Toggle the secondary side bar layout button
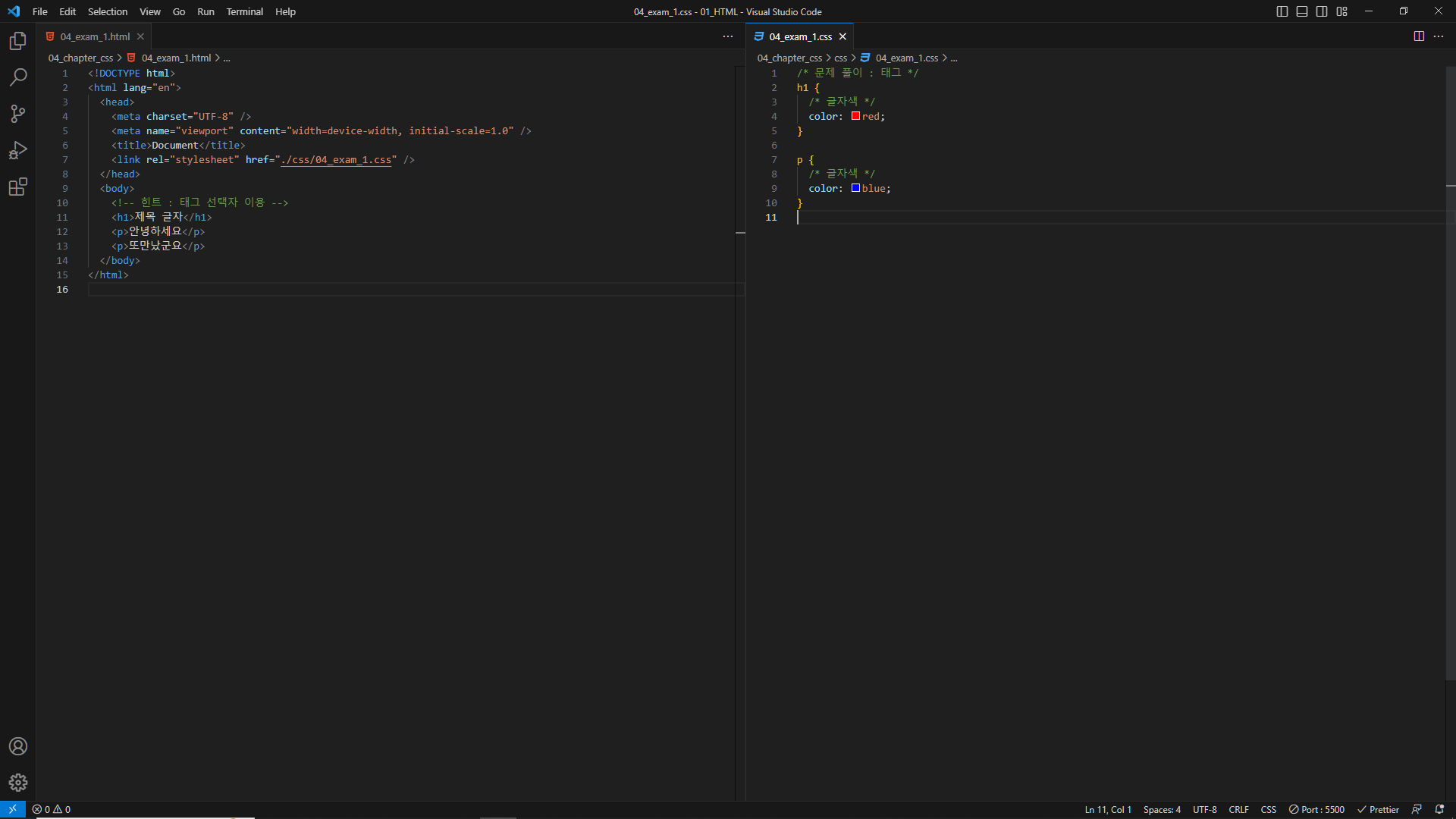Viewport: 1456px width, 819px height. [1322, 11]
